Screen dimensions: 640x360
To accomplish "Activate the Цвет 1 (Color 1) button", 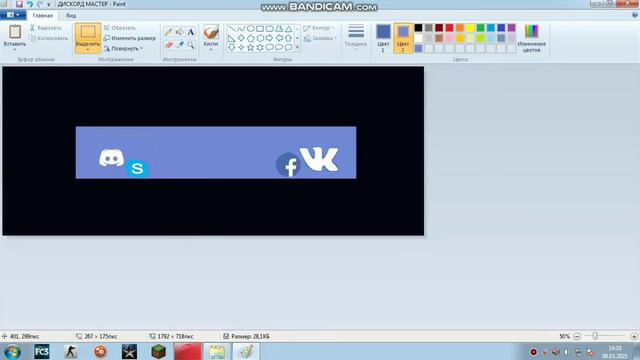I will point(383,38).
